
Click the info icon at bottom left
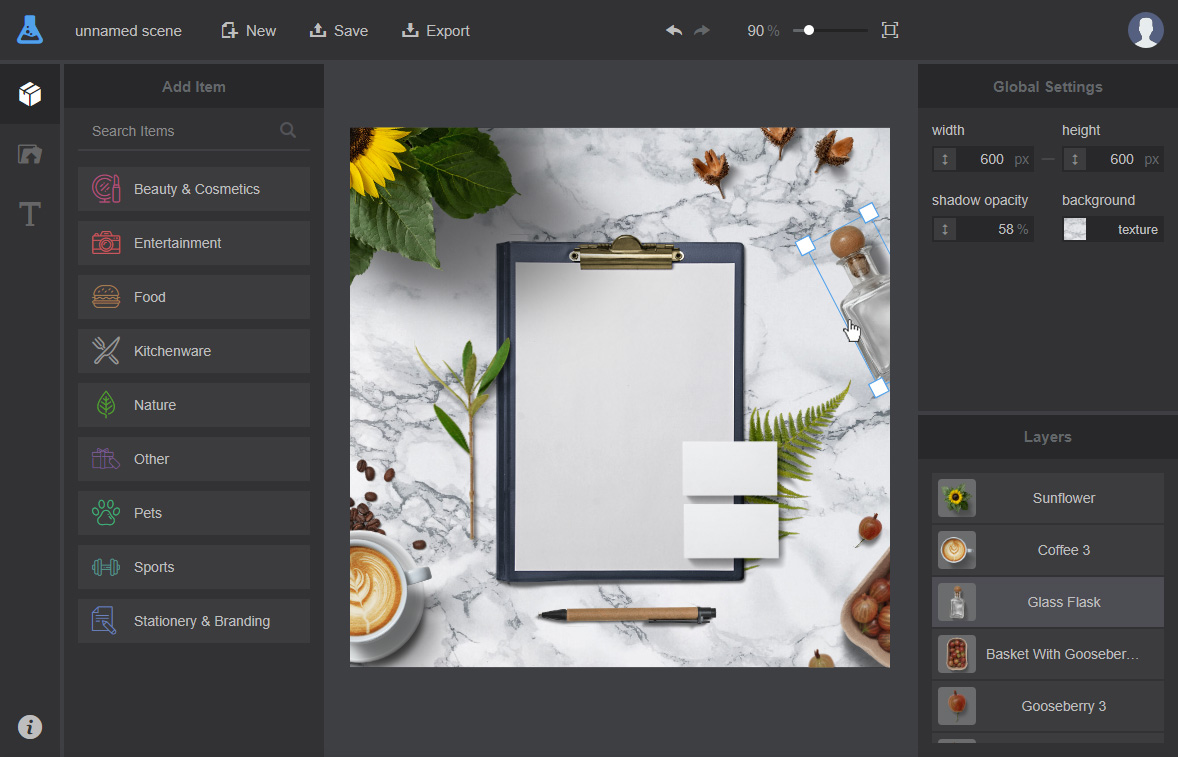click(30, 727)
